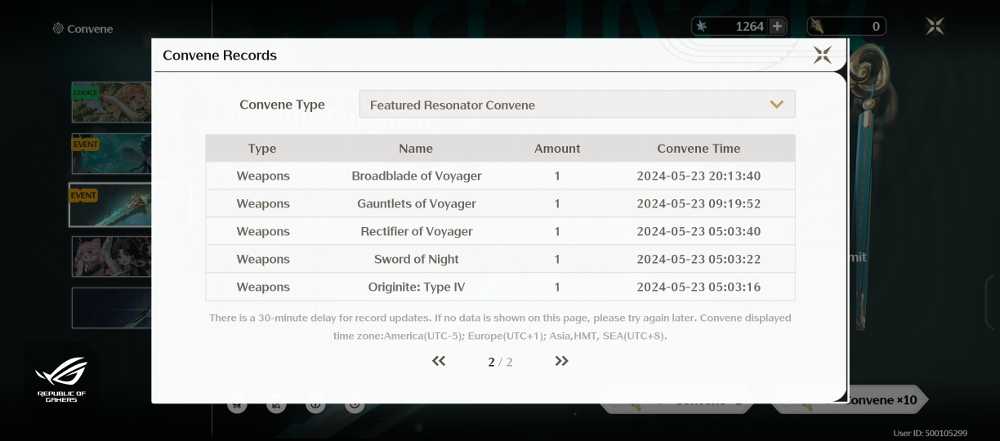Click the Name column header
The height and width of the screenshot is (441, 1000).
(416, 149)
